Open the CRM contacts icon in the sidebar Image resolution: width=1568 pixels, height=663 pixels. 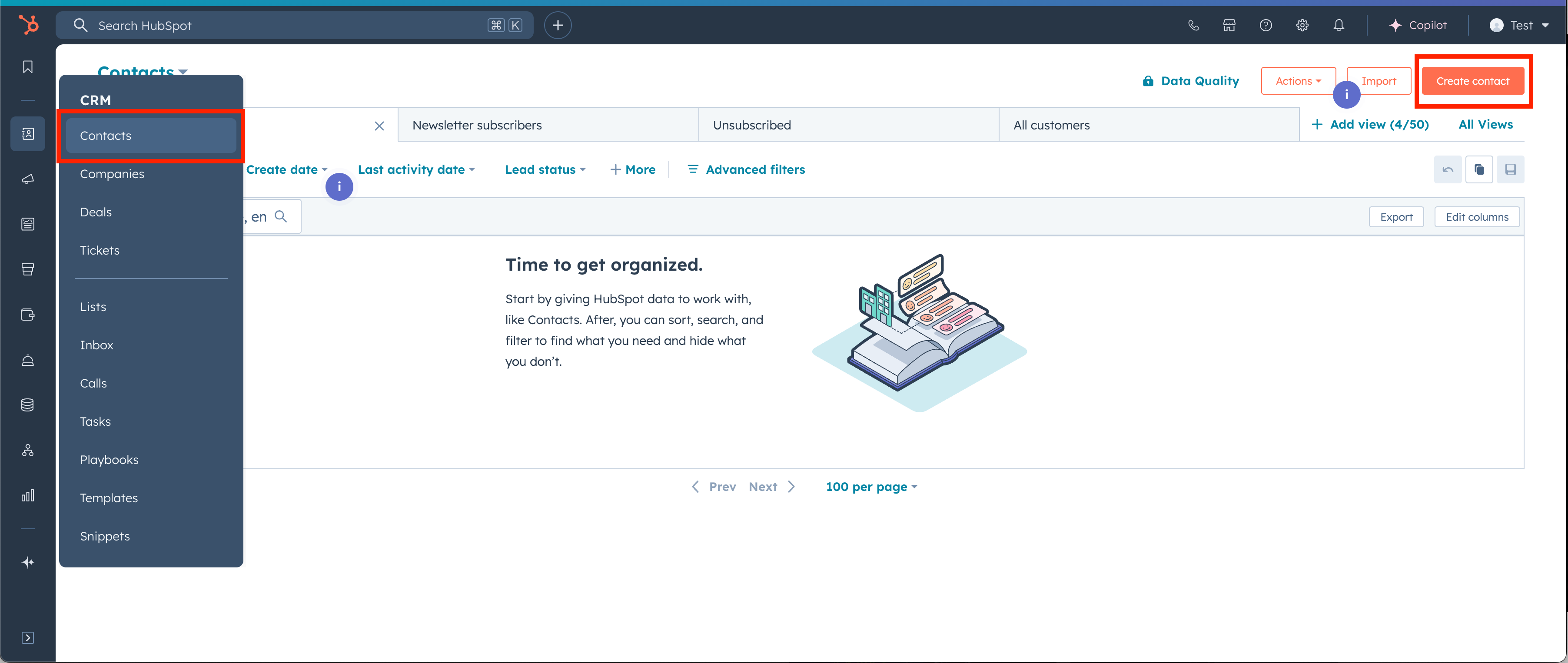tap(28, 134)
